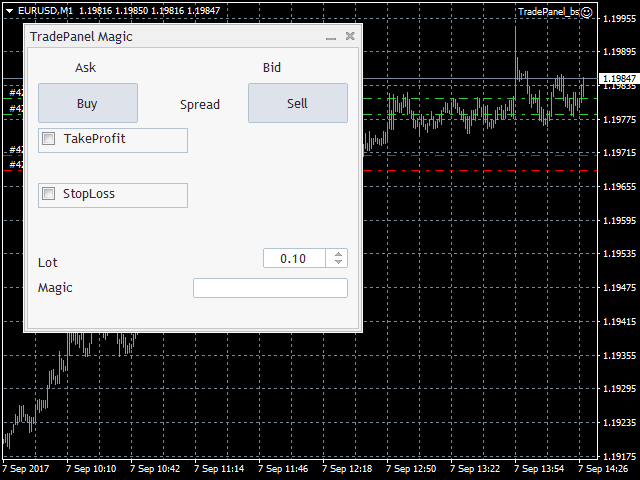Enable the StopLoss checkbox
Image resolution: width=640 pixels, height=480 pixels.
(49, 194)
